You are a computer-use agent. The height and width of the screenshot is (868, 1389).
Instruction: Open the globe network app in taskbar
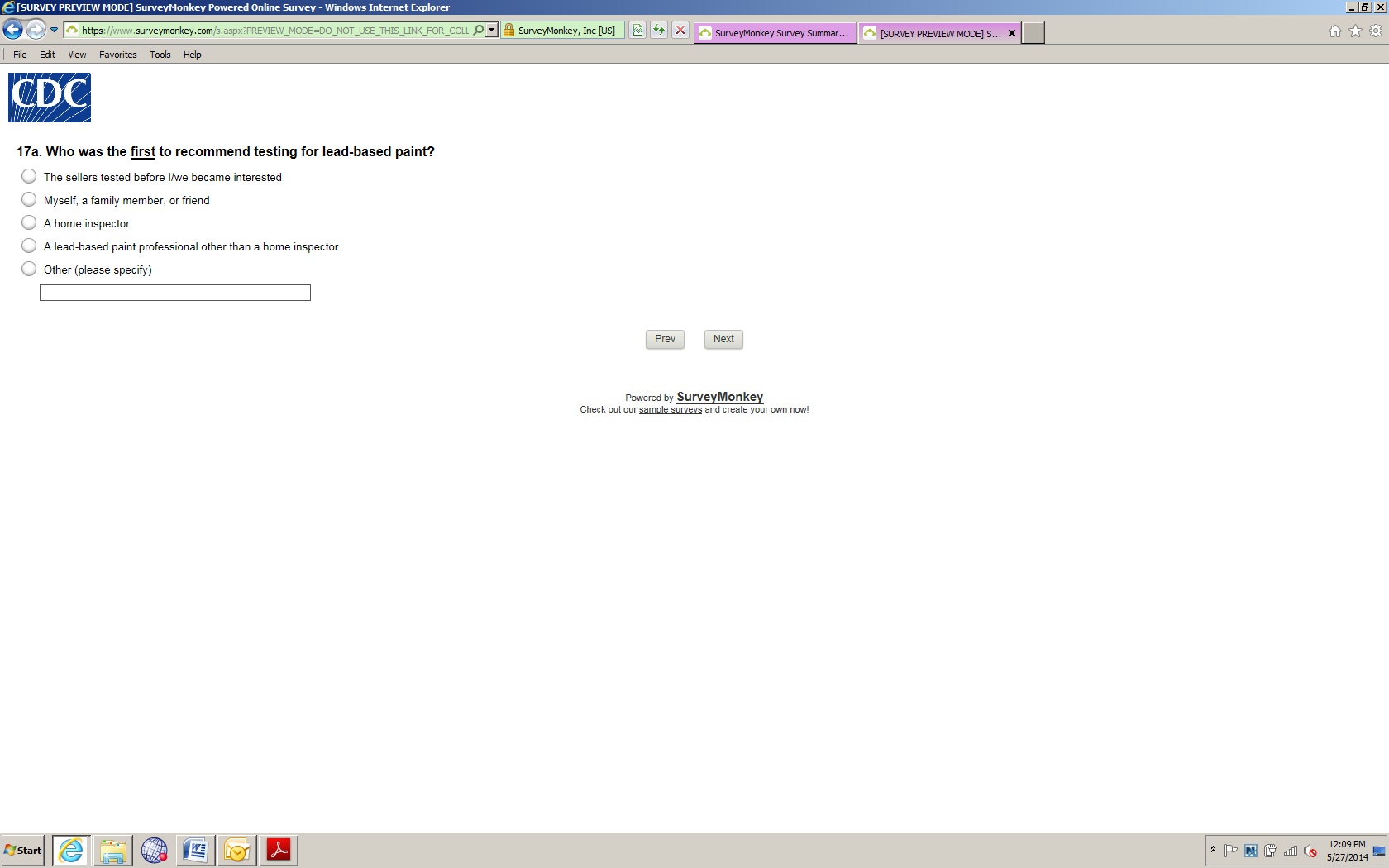pos(155,850)
